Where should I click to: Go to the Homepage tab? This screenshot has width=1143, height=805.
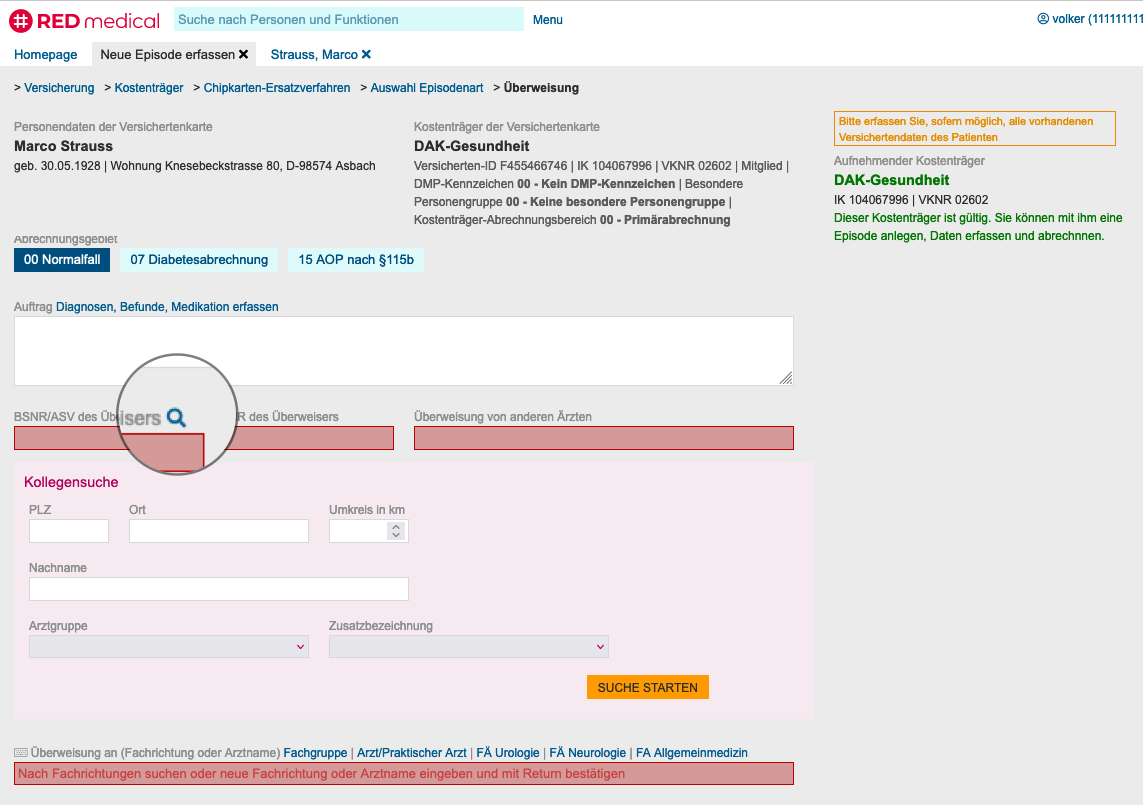[46, 55]
